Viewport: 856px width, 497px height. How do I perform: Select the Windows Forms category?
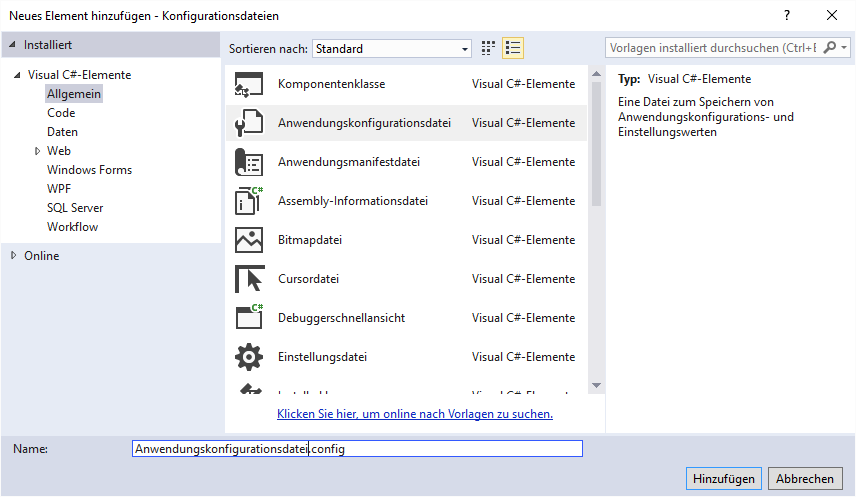(x=89, y=170)
